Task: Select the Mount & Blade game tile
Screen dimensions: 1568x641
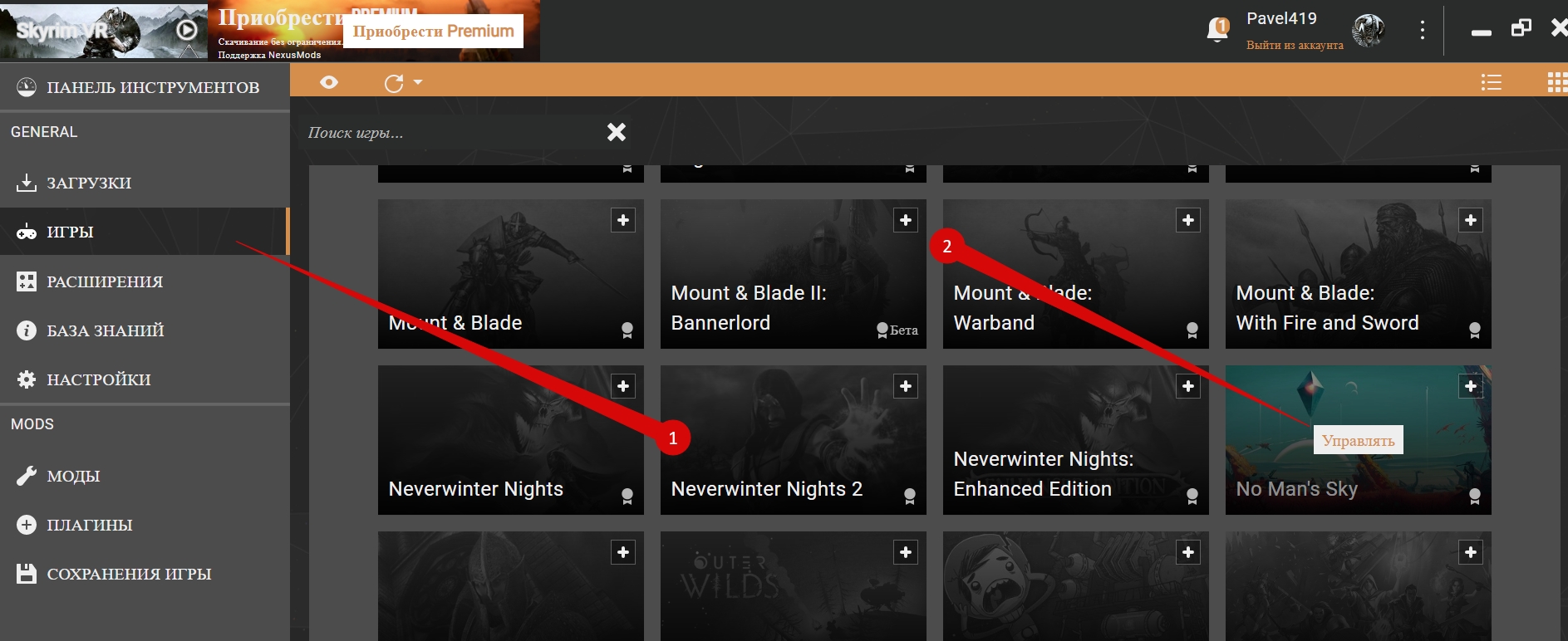Action: (x=511, y=274)
